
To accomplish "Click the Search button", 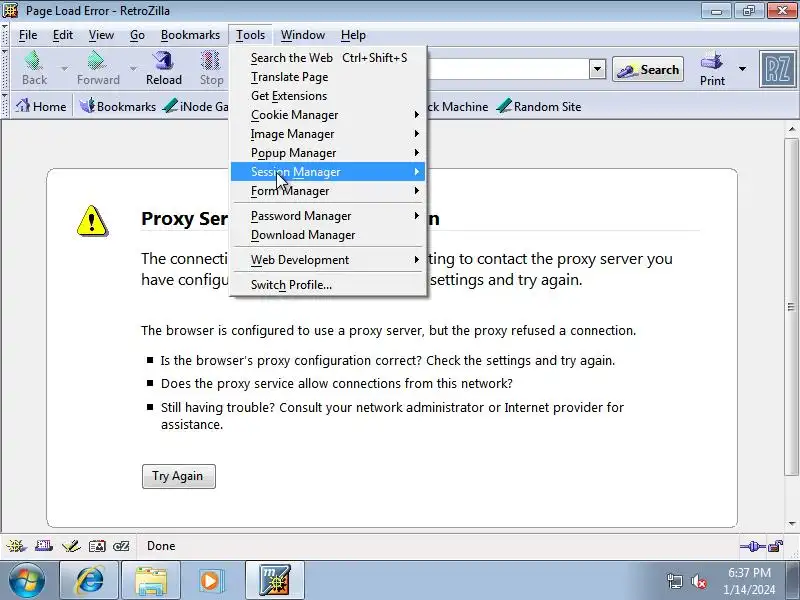I will point(648,69).
